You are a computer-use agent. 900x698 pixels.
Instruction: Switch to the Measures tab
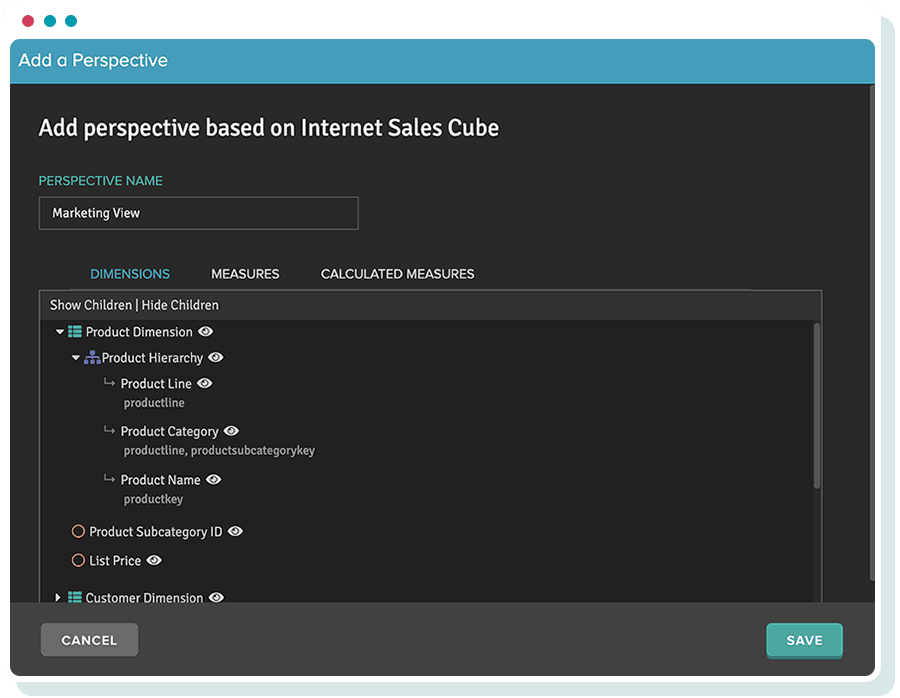coord(245,274)
